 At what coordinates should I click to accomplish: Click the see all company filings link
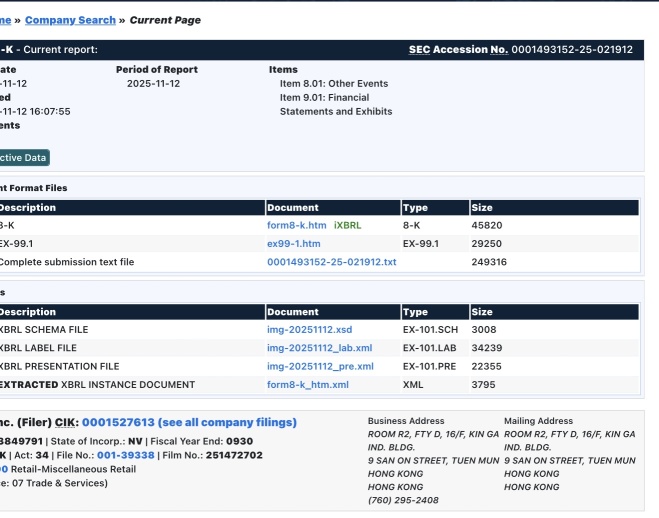click(227, 423)
